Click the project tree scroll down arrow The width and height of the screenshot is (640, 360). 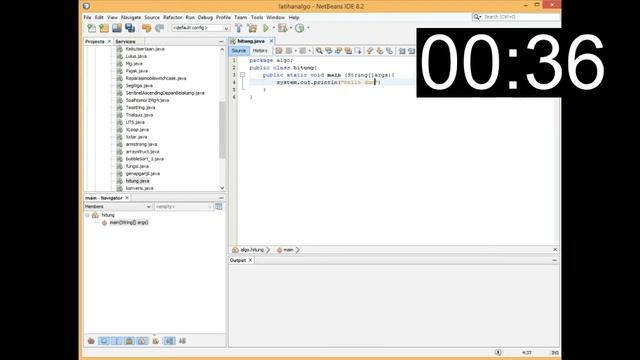222,188
